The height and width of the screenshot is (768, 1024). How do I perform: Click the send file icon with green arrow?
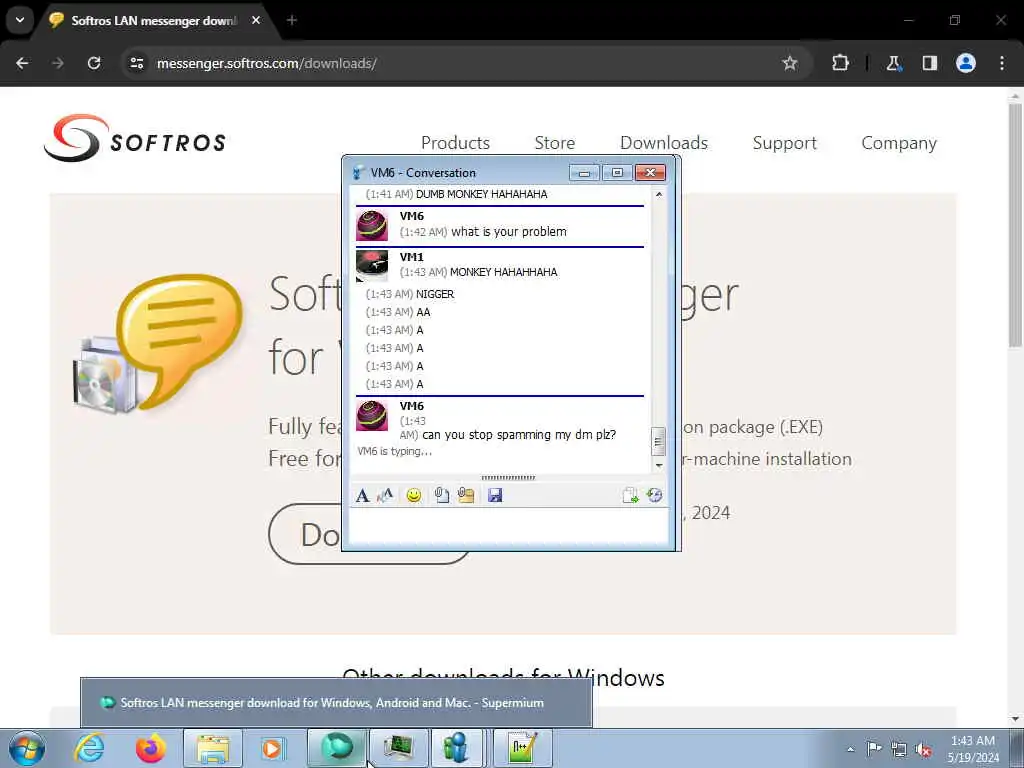click(630, 496)
